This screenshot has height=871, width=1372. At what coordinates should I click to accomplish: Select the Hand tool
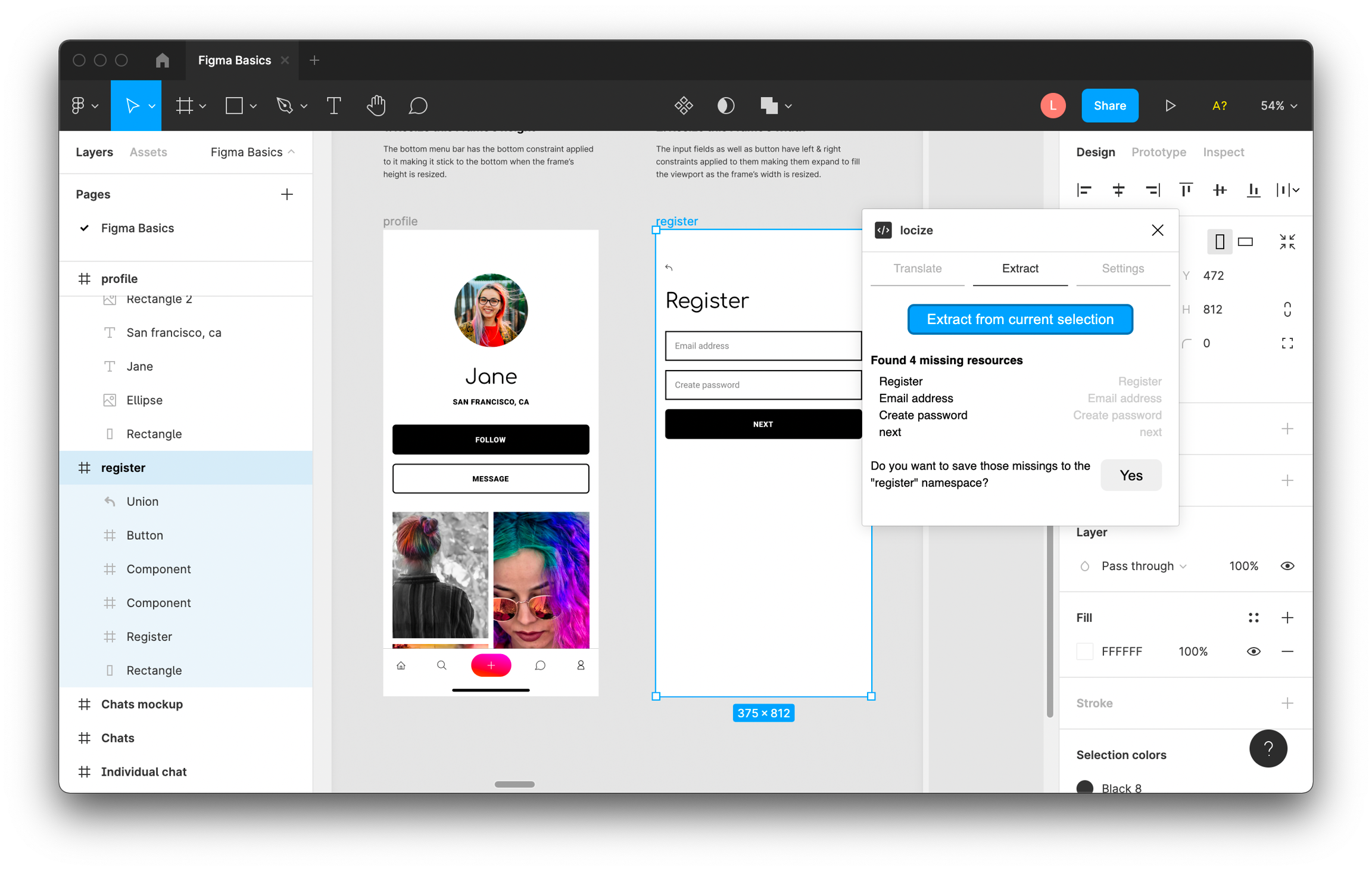click(376, 105)
